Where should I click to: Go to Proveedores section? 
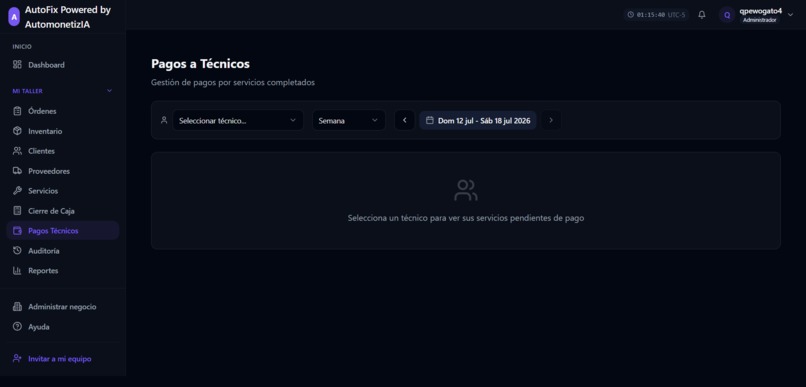(63, 171)
